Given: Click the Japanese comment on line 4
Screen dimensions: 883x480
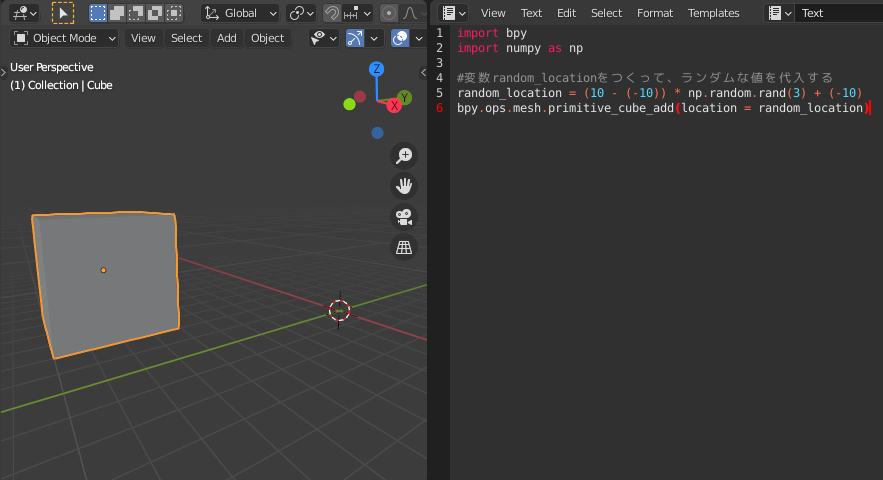Looking at the screenshot, I should coord(645,78).
